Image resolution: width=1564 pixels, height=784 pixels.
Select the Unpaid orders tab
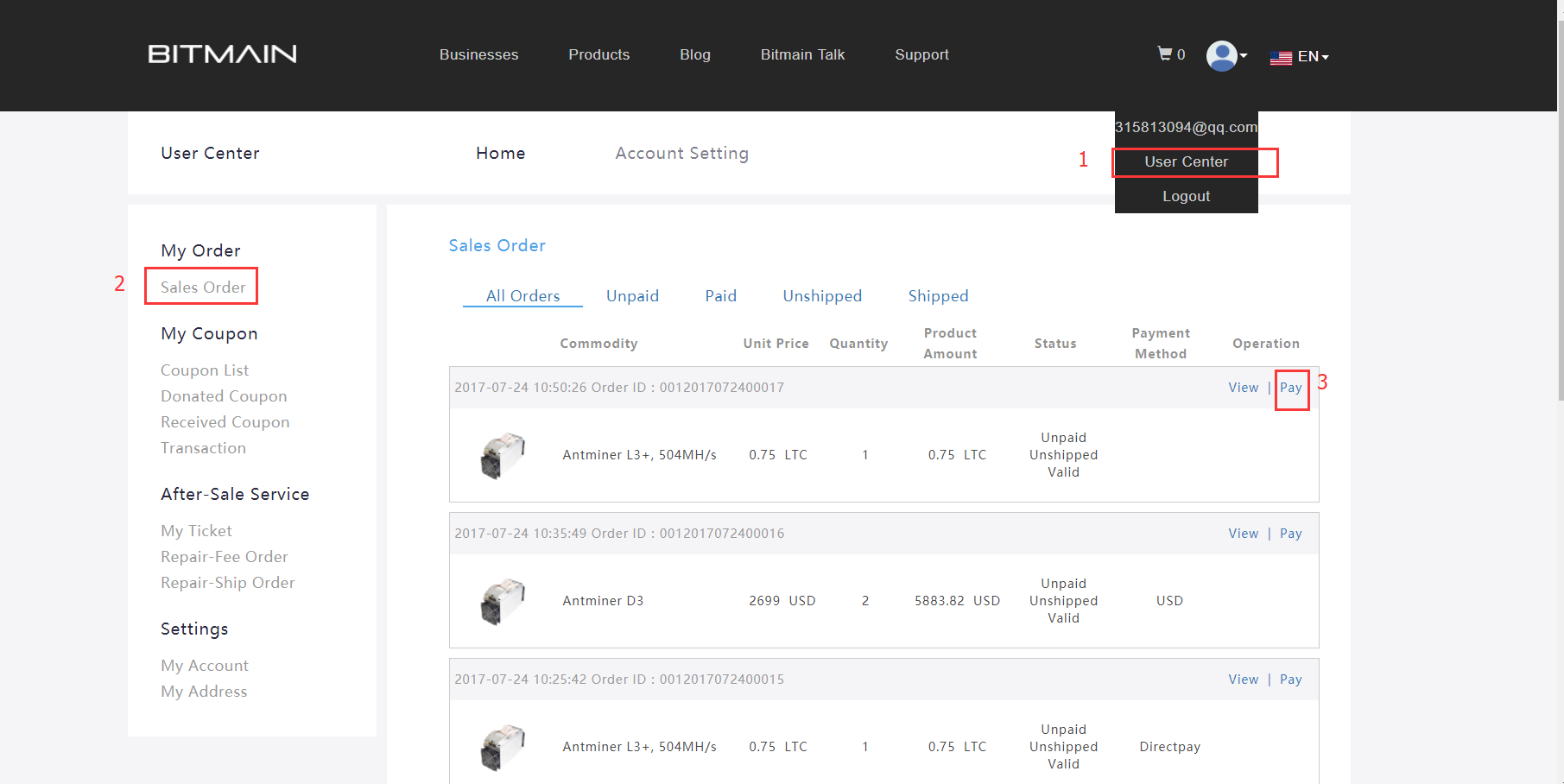[x=632, y=295]
